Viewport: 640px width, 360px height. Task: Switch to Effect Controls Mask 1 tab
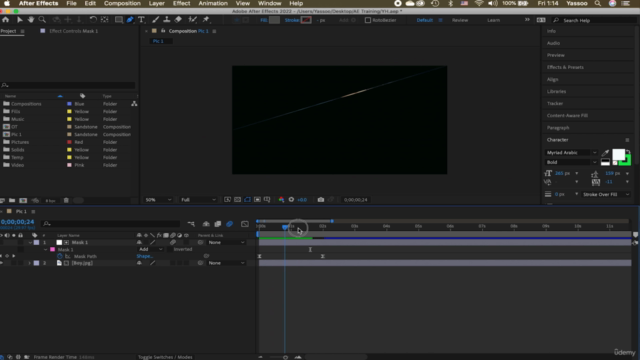(x=73, y=31)
